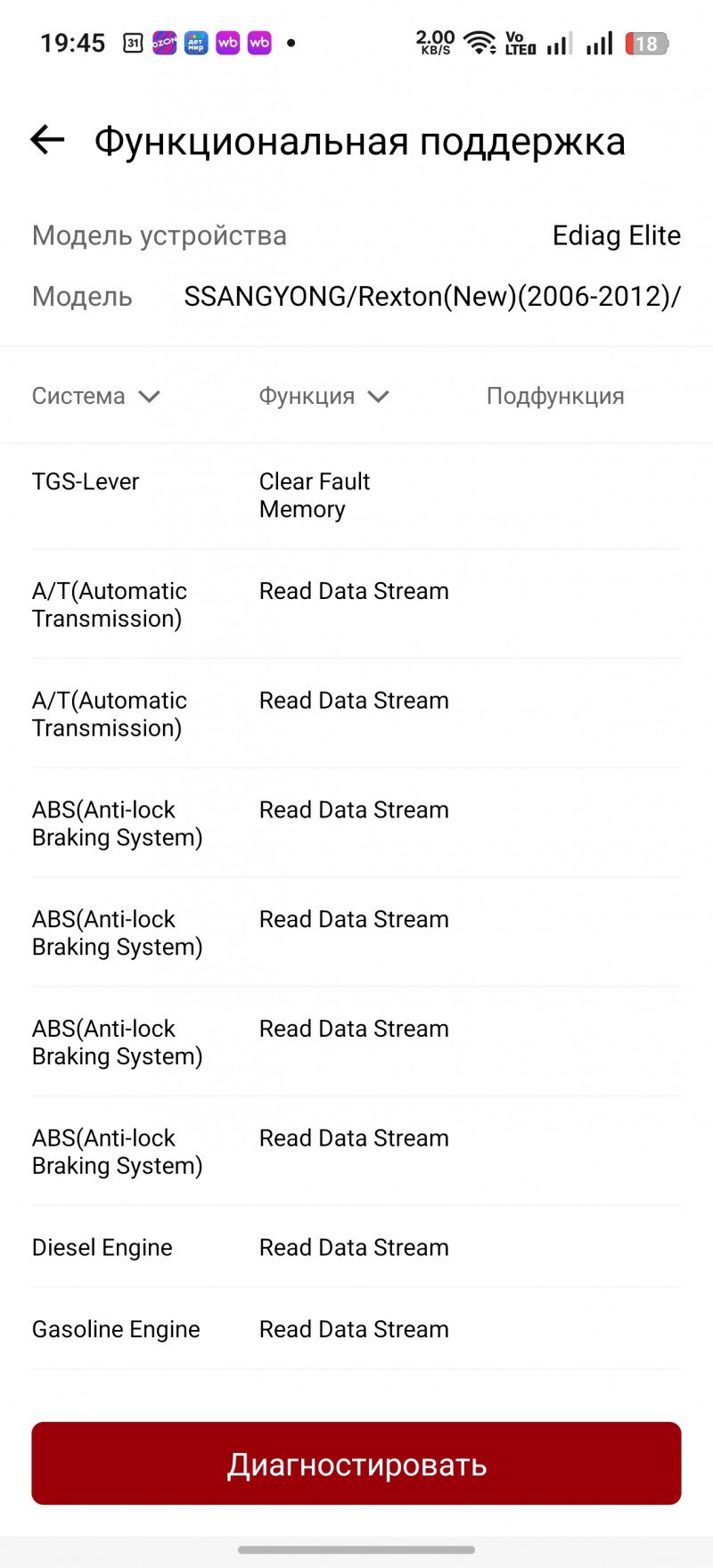Open the Ozon notification icon
Image resolution: width=713 pixels, height=1568 pixels.
pyautogui.click(x=164, y=43)
